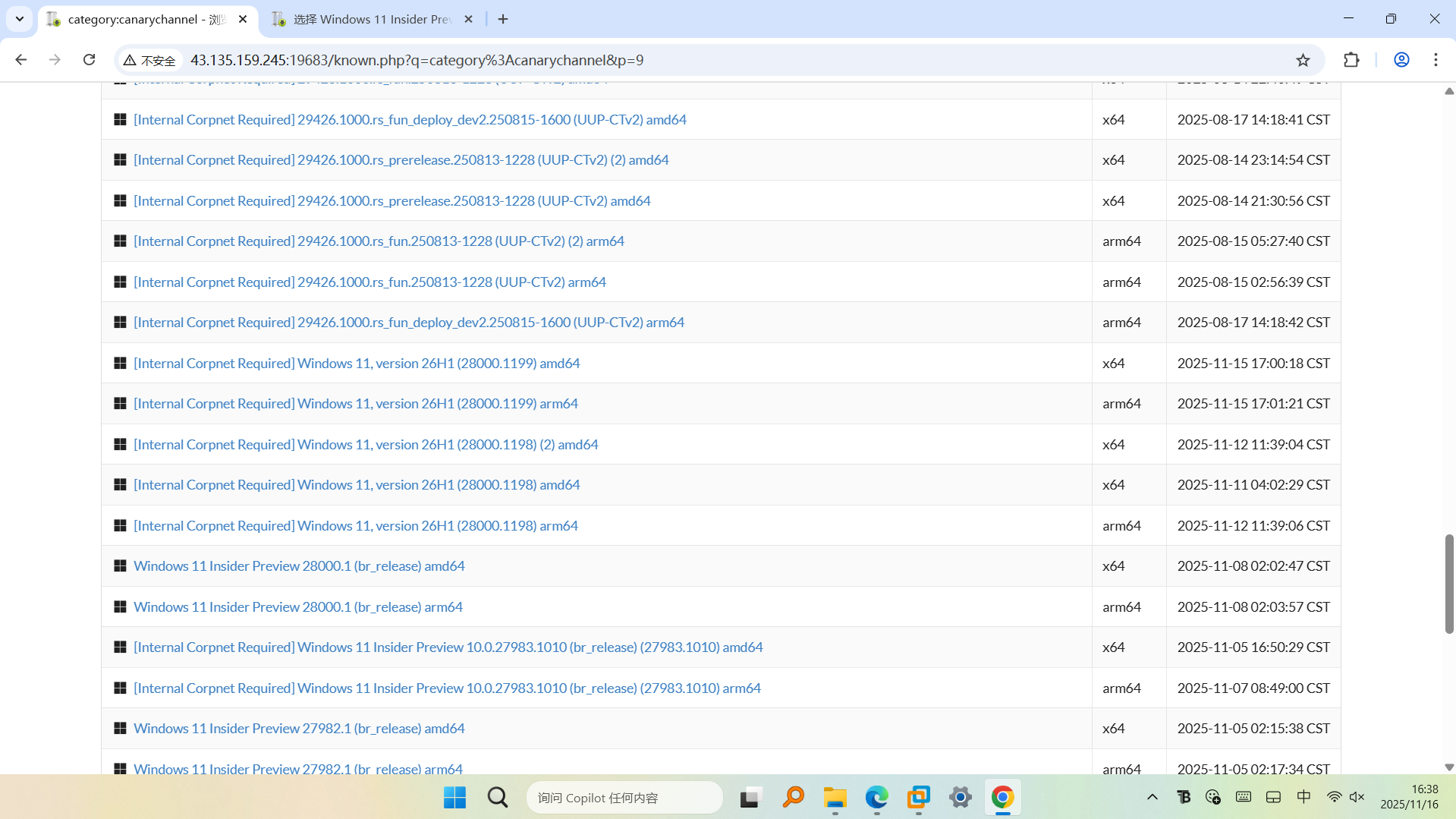Close the category:canarychannel tab
This screenshot has height=819, width=1456.
coord(243,19)
